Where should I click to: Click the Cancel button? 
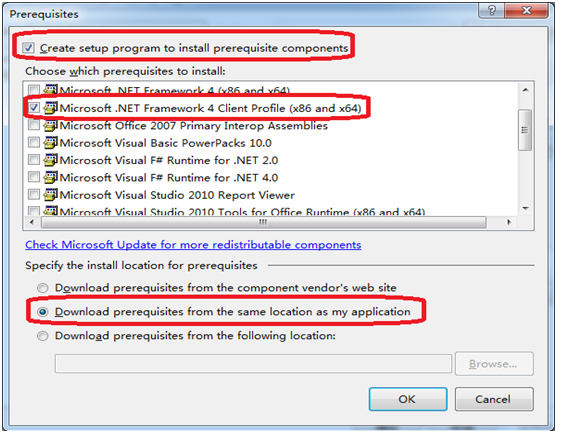pos(494,399)
